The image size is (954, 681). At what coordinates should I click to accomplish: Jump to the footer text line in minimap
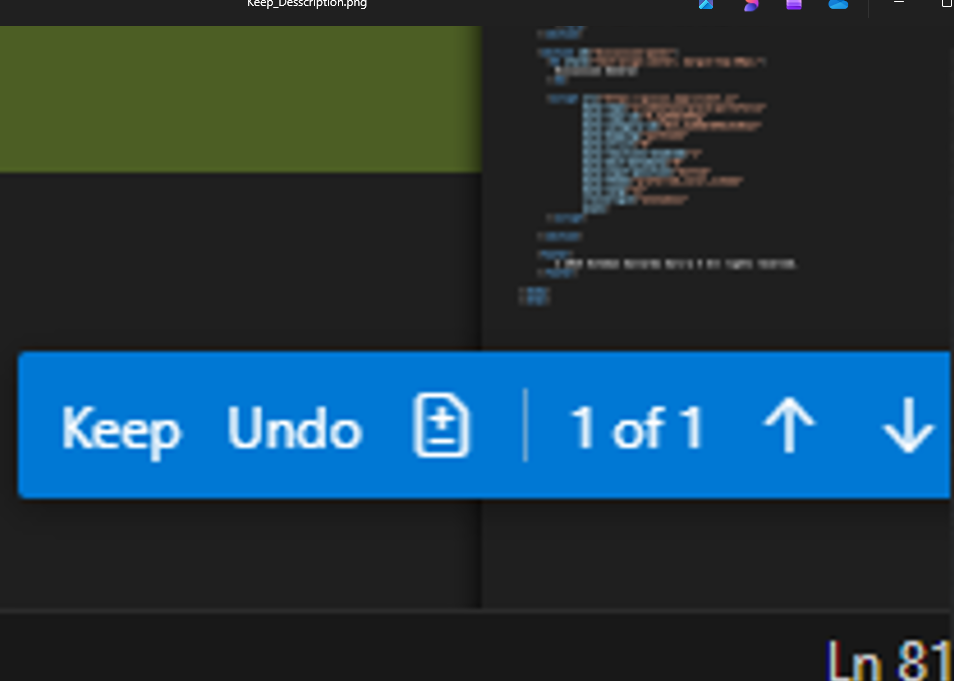point(675,264)
